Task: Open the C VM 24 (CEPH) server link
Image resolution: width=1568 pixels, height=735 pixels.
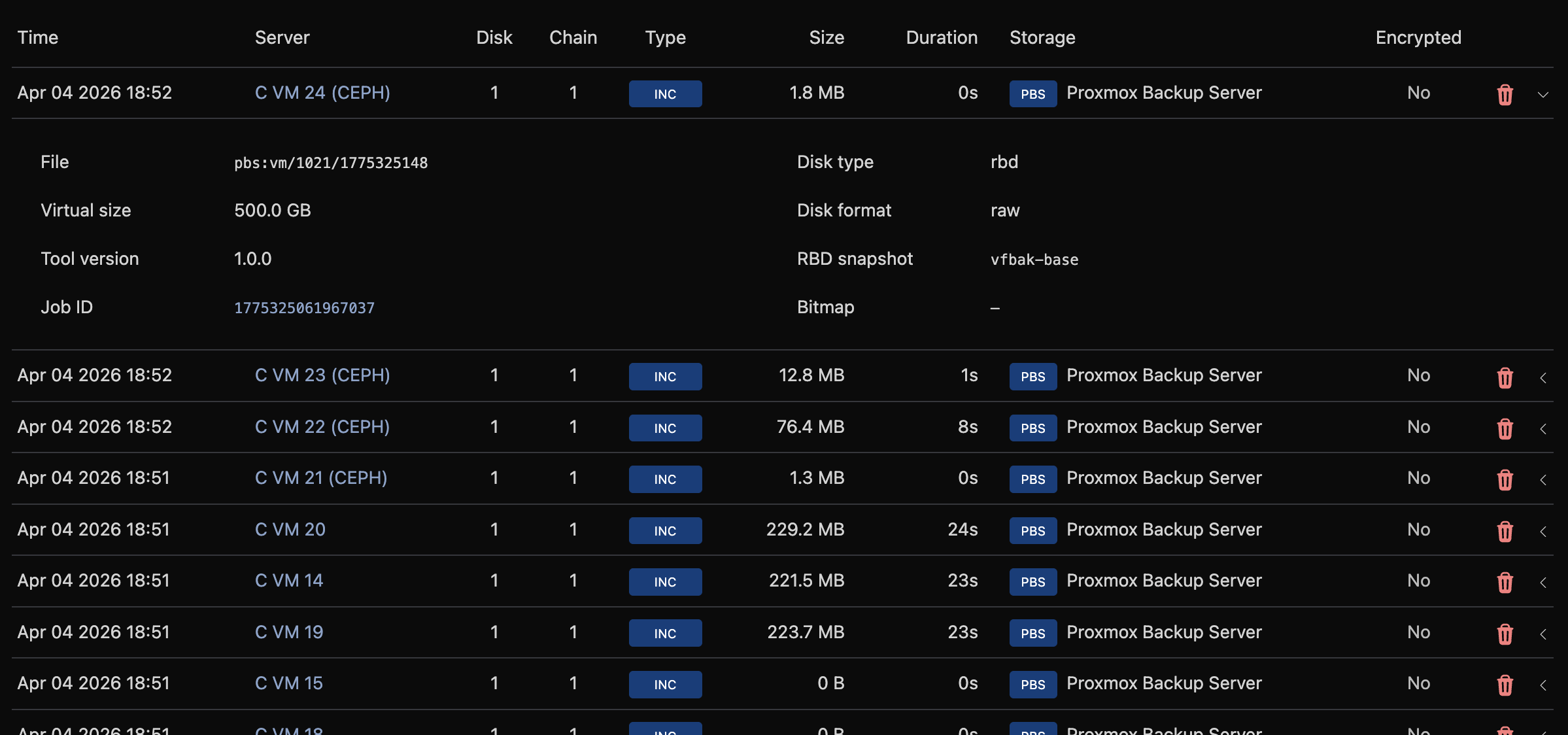Action: pos(322,92)
